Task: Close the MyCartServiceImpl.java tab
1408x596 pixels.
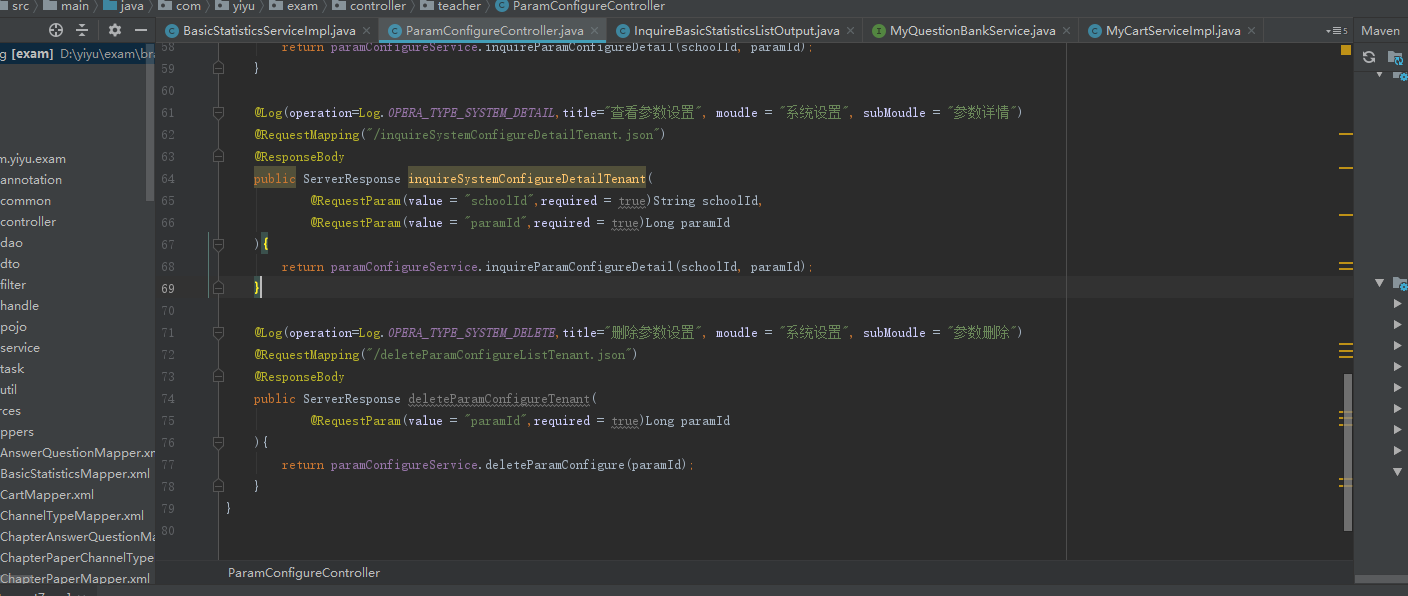Action: click(1251, 31)
